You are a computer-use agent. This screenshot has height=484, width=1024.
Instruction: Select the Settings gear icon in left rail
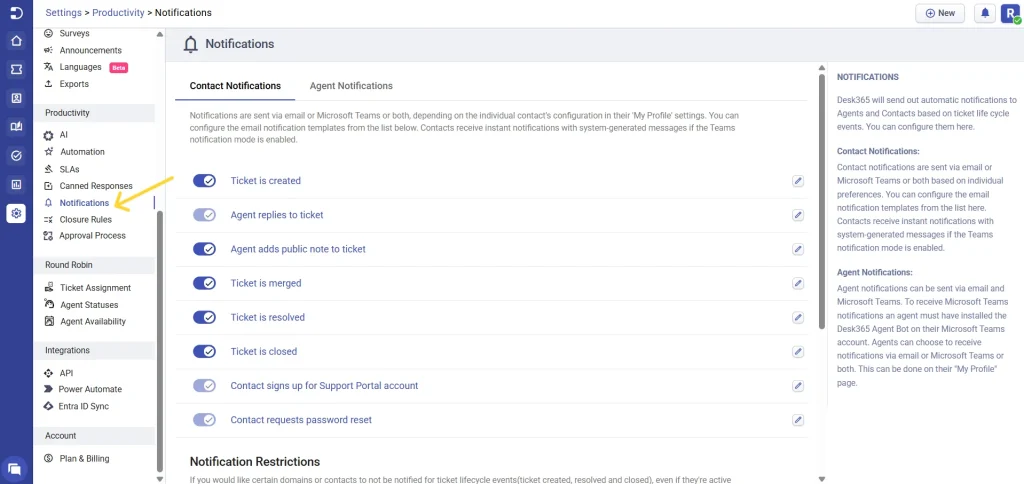pos(16,213)
